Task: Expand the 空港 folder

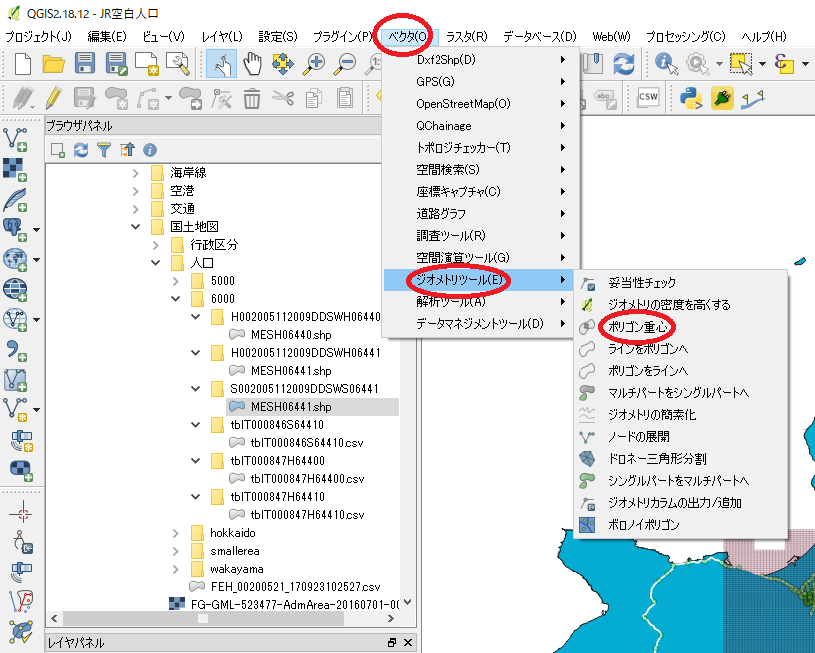Action: [x=135, y=191]
